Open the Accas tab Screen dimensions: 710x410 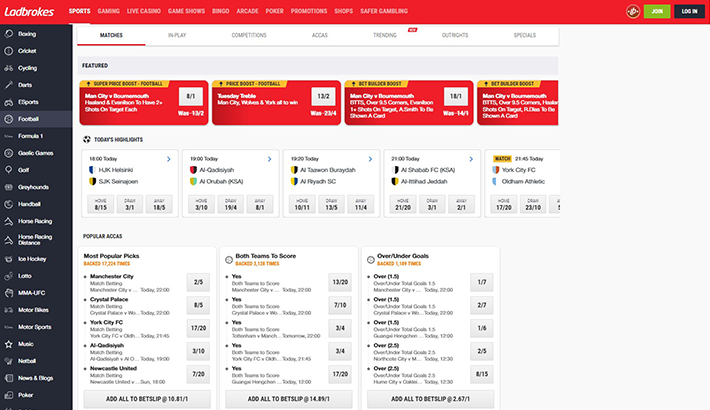(x=320, y=35)
